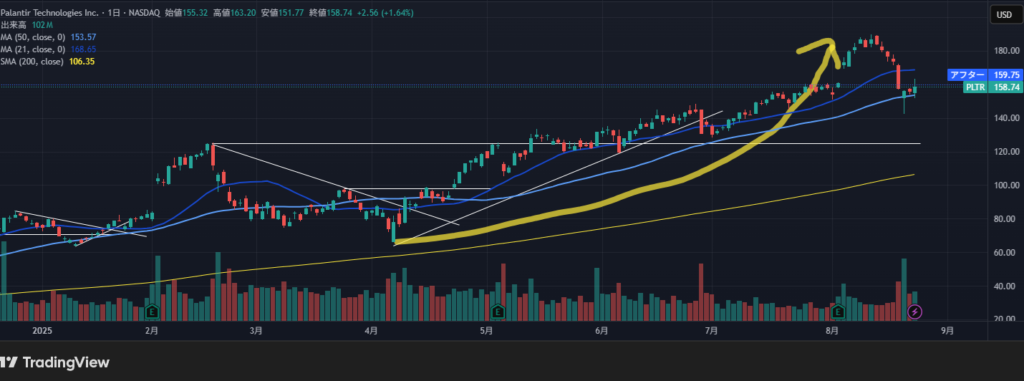Click the August earnings E marker
Screen dimensions: 1024x381
pyautogui.click(x=838, y=311)
